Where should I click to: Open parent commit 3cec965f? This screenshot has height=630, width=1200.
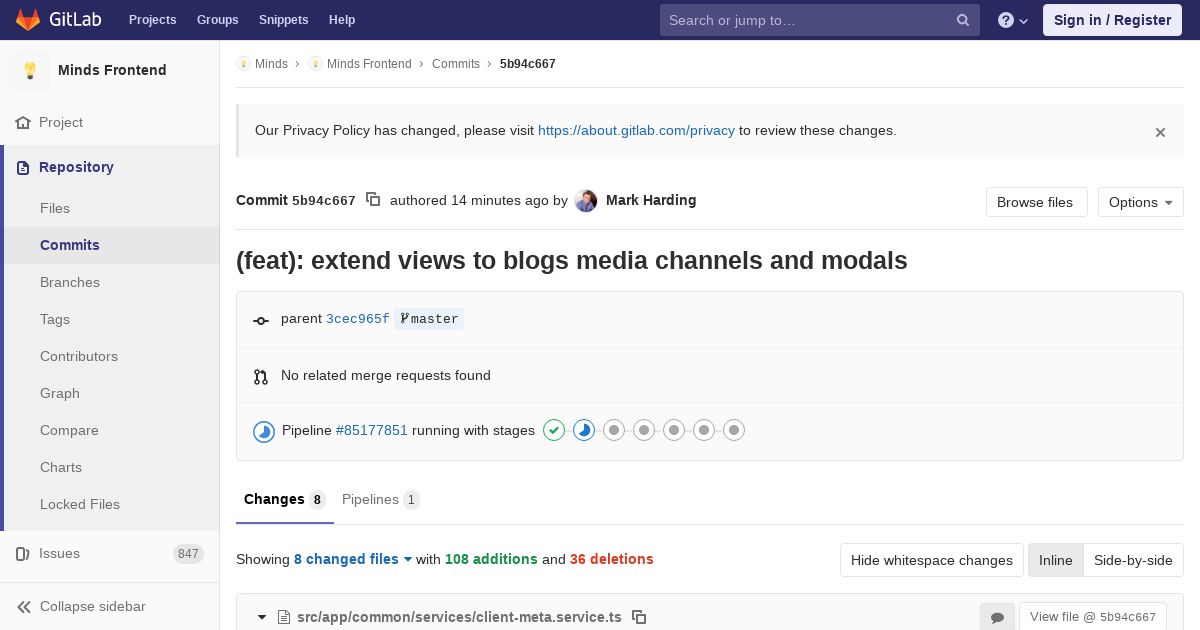357,319
